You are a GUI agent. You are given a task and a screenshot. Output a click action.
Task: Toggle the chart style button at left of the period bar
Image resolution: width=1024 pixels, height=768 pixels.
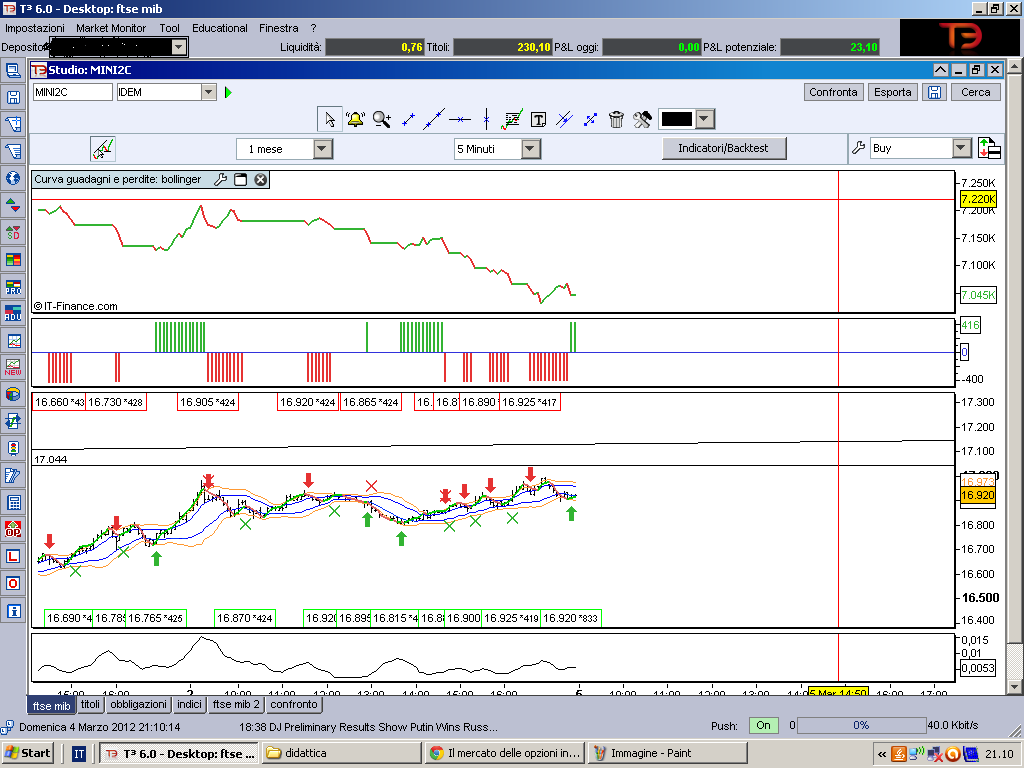pos(103,149)
